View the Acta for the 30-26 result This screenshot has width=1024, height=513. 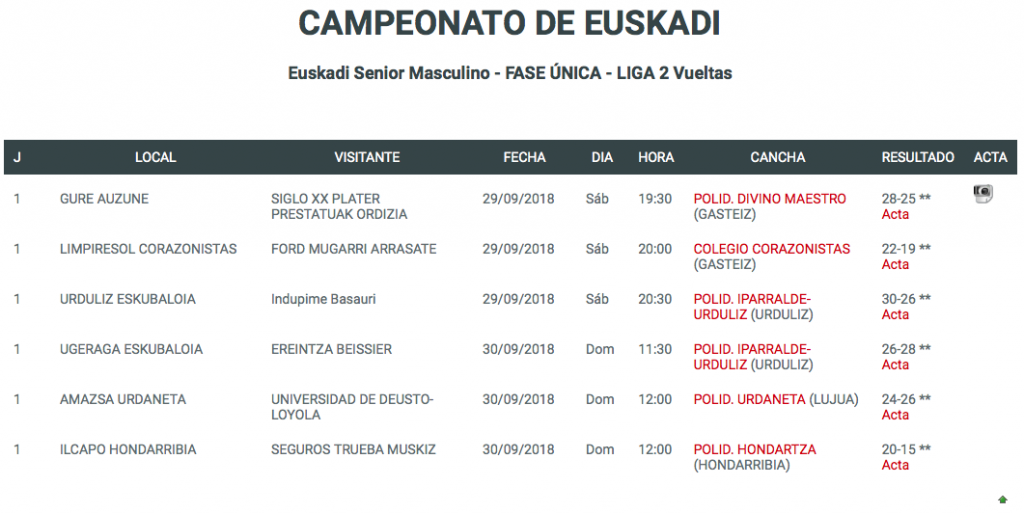click(x=895, y=315)
